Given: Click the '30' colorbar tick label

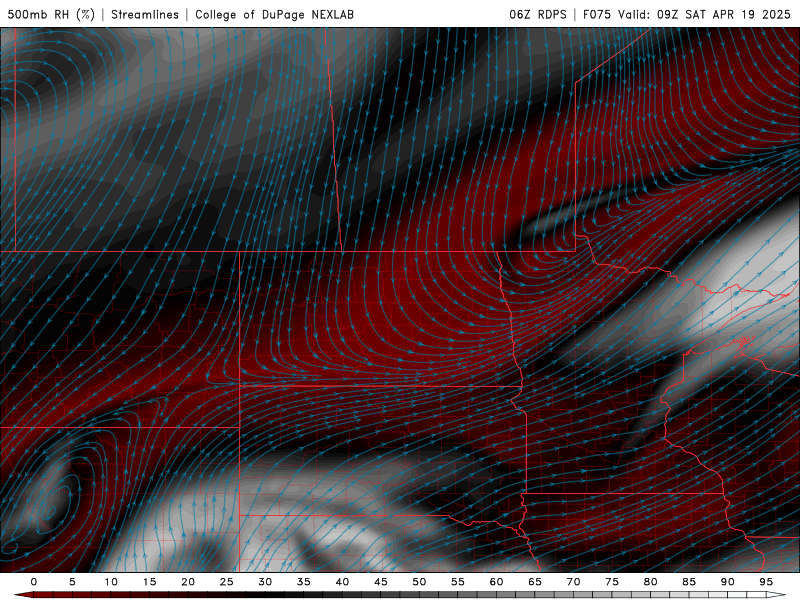Looking at the screenshot, I should click(265, 582).
